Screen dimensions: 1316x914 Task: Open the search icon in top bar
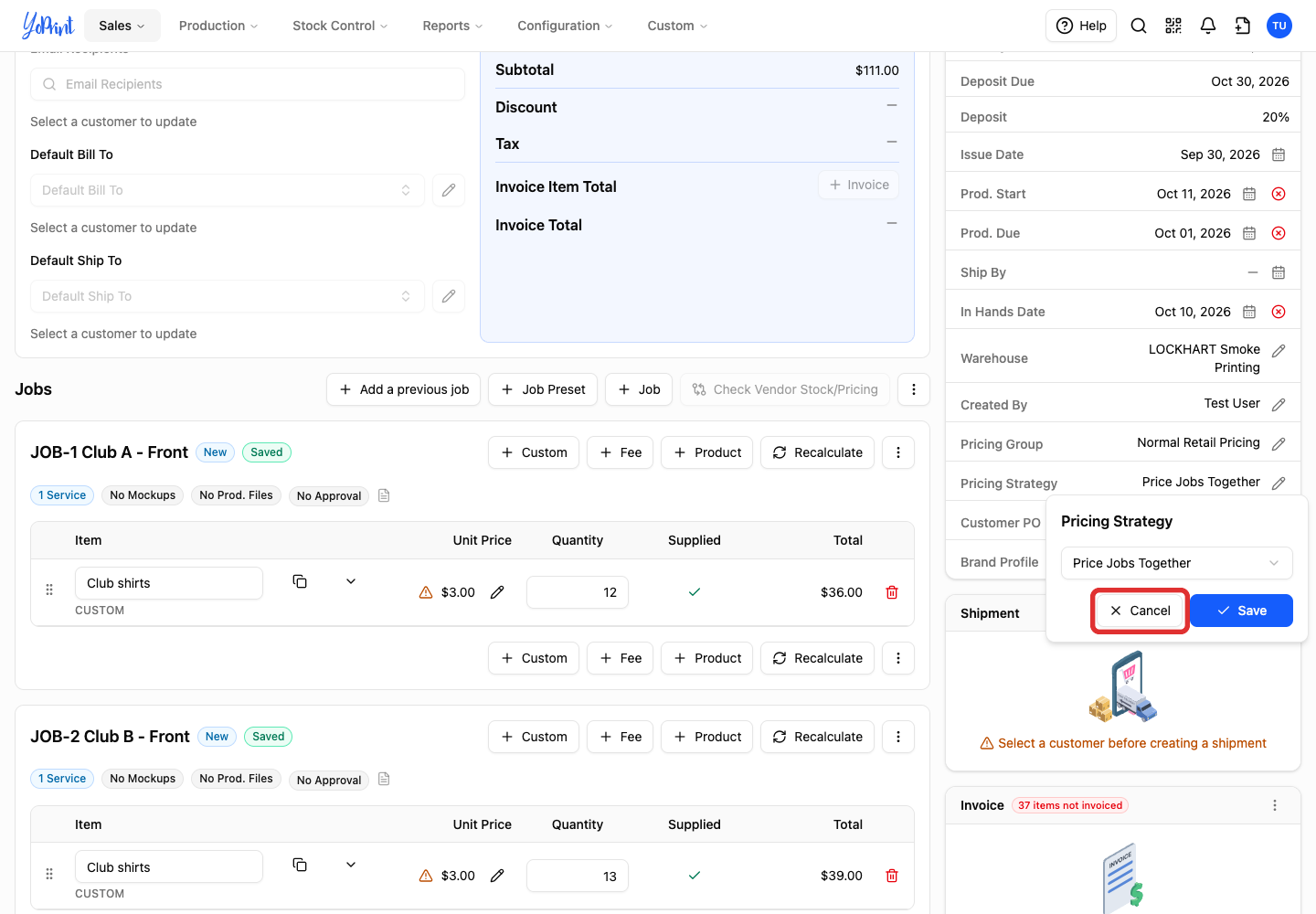point(1139,26)
